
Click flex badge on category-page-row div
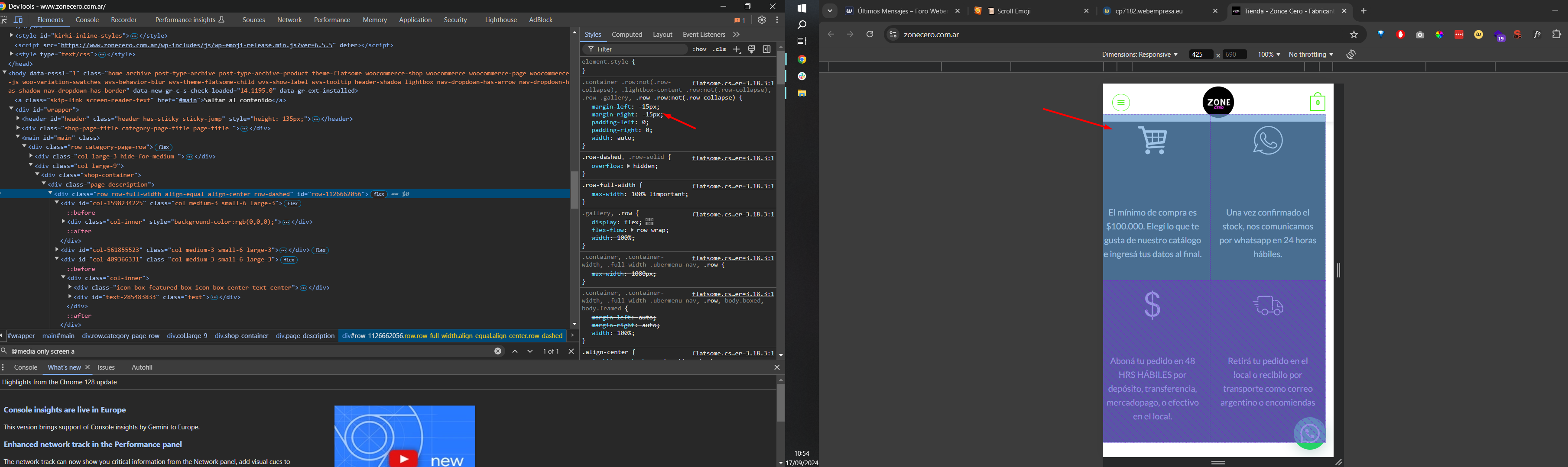(x=164, y=147)
